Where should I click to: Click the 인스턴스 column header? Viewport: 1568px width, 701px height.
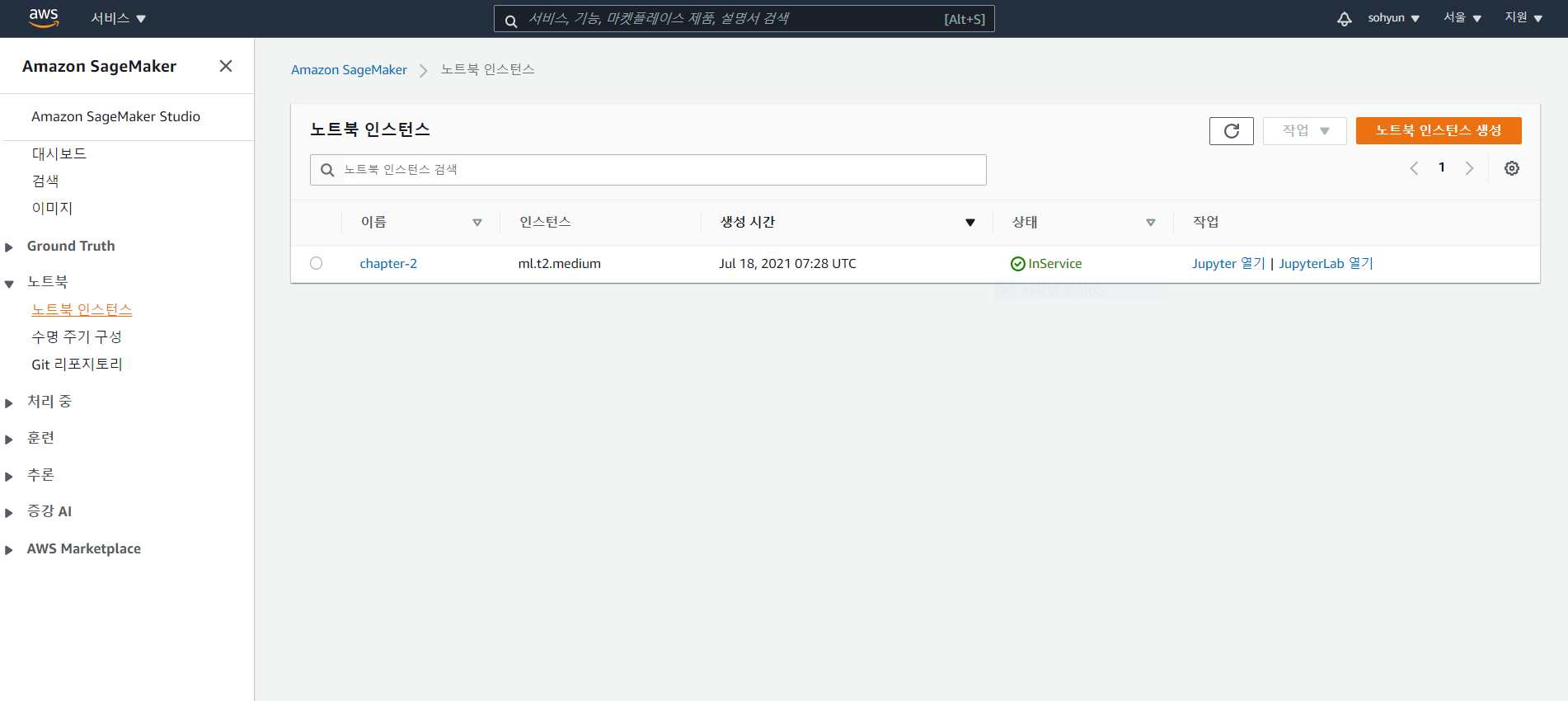coord(545,222)
